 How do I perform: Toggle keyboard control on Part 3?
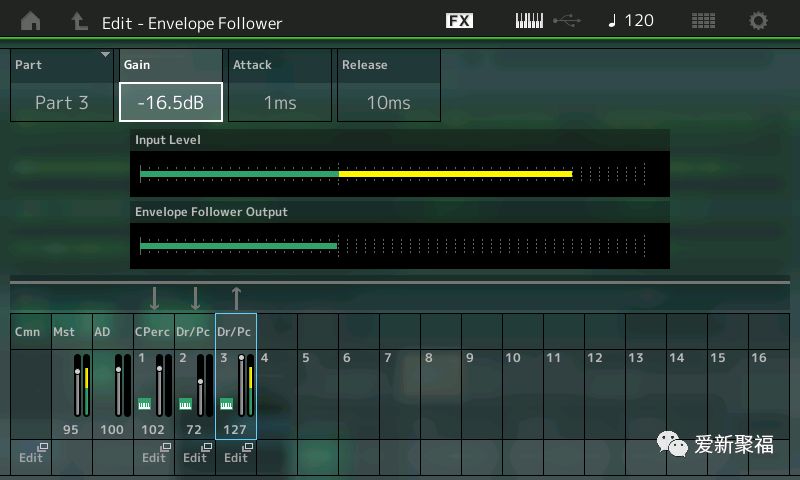226,404
